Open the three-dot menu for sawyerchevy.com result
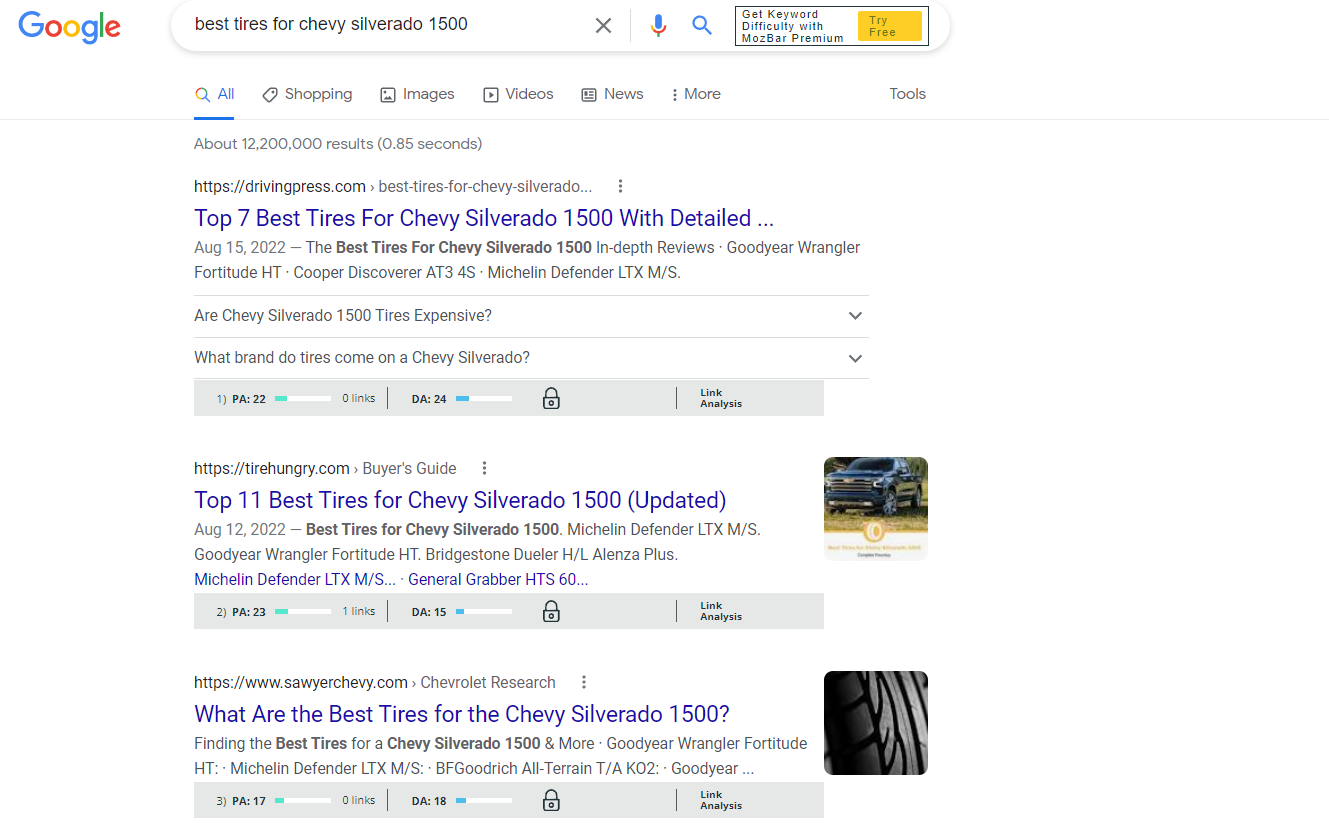This screenshot has width=1329, height=838. pos(584,682)
